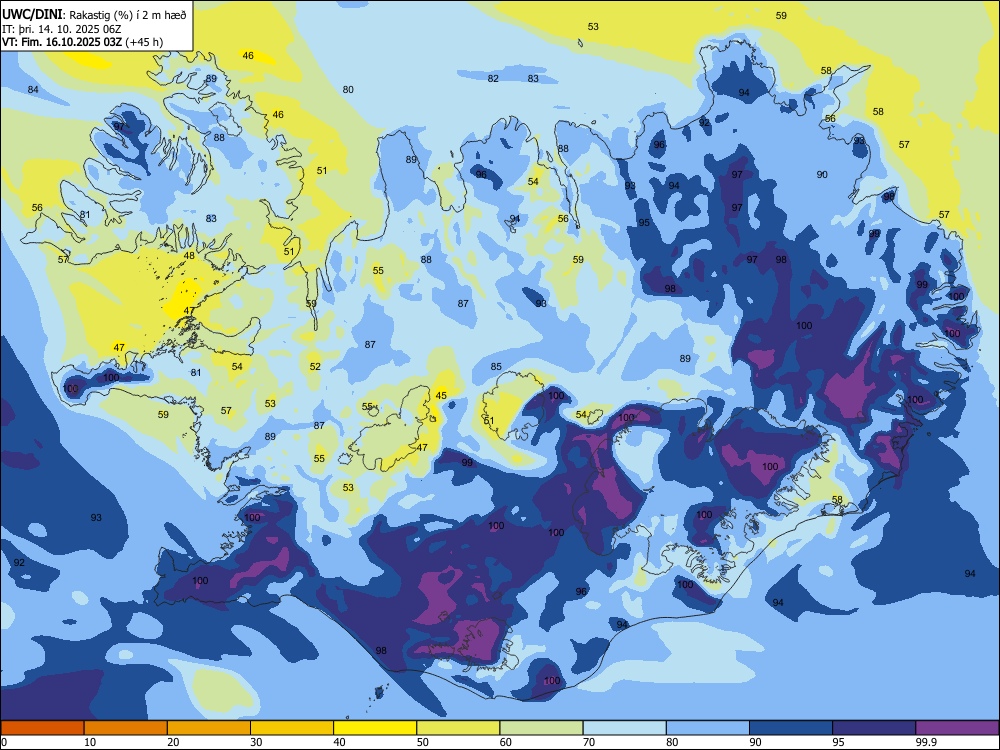Select the 60–70 light green legend swatch
The height and width of the screenshot is (750, 1000).
pyautogui.click(x=541, y=728)
